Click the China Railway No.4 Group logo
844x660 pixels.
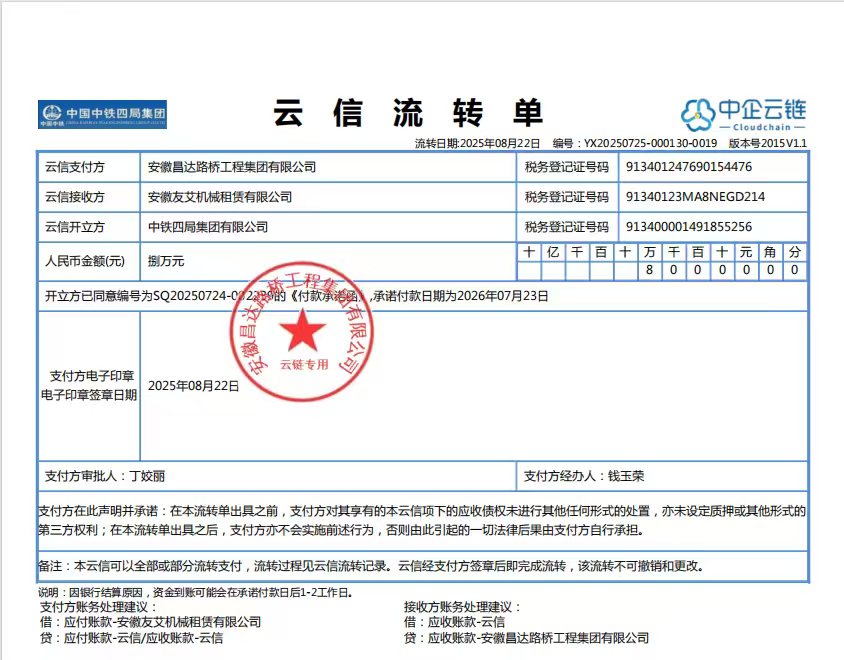click(x=102, y=114)
